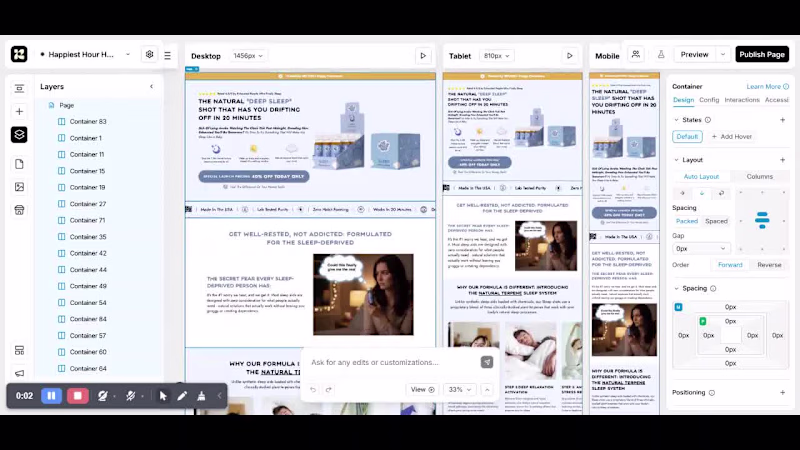Open the project name dropdown arrow
The width and height of the screenshot is (800, 450).
[x=128, y=54]
